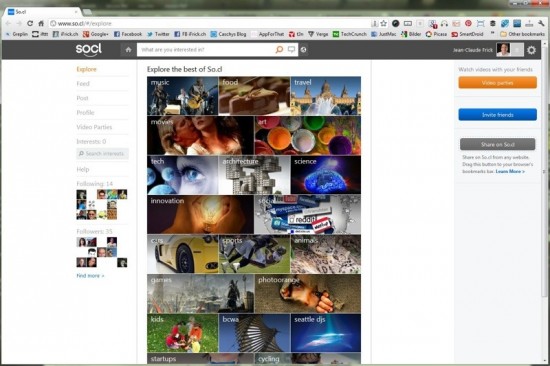Viewport: 550px width, 366px height.
Task: Click into the Search interests field
Action: click(102, 154)
